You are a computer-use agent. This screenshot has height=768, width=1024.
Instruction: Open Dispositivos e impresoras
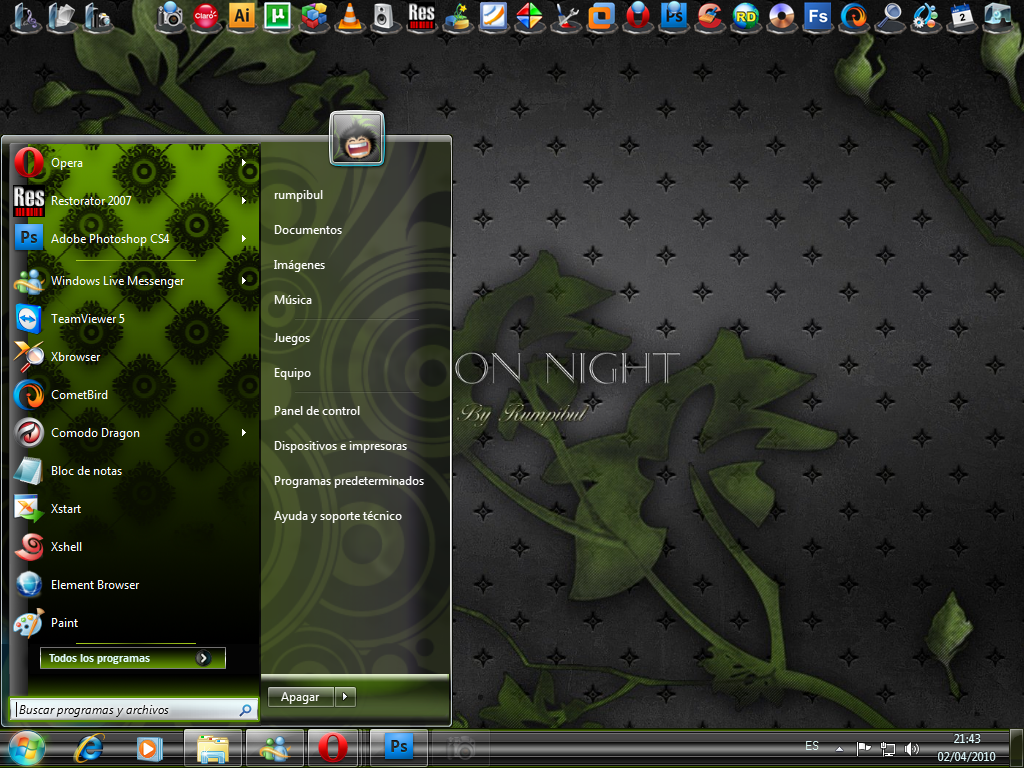click(x=340, y=446)
